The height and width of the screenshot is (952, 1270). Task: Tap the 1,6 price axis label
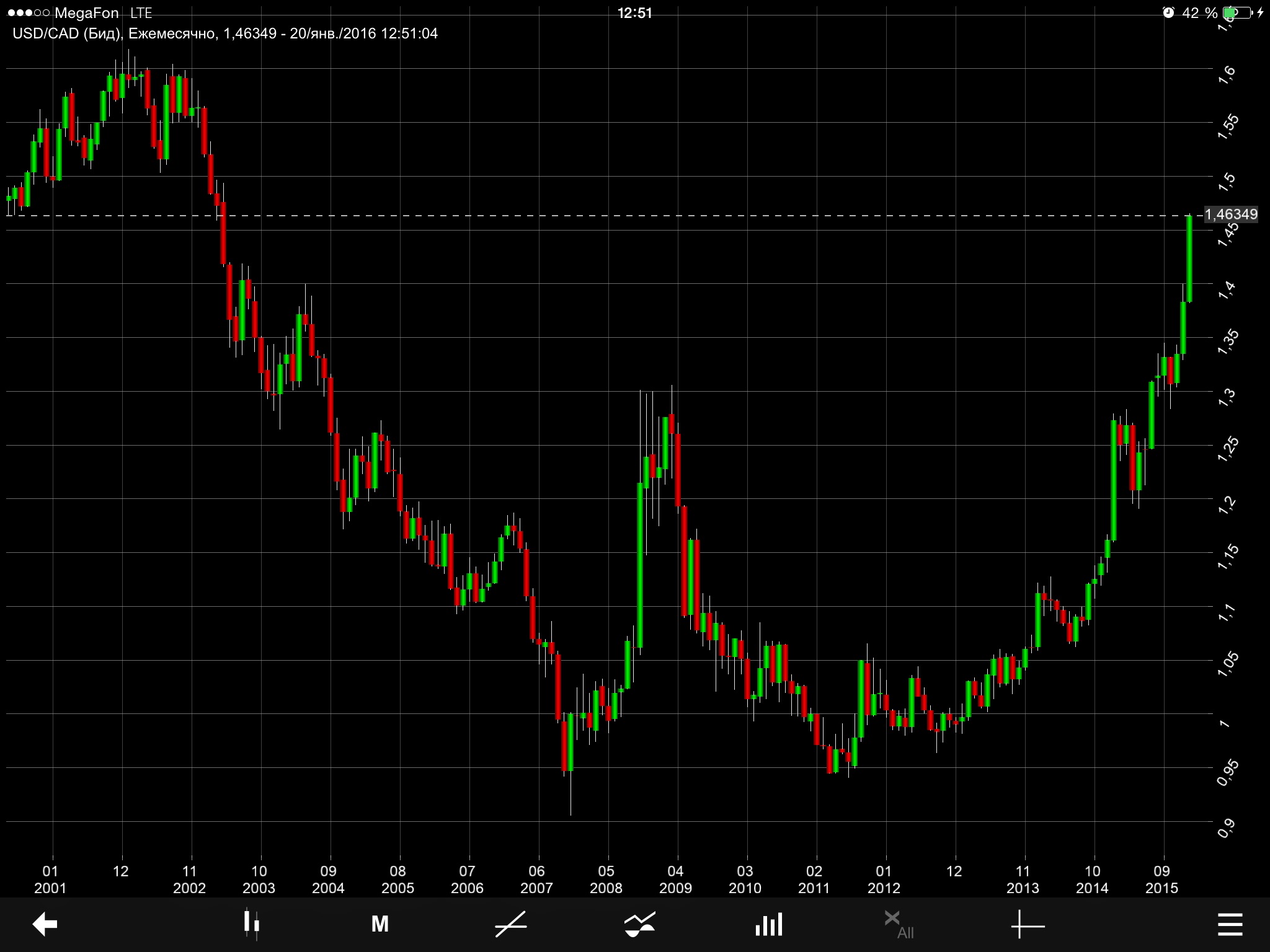[1227, 74]
